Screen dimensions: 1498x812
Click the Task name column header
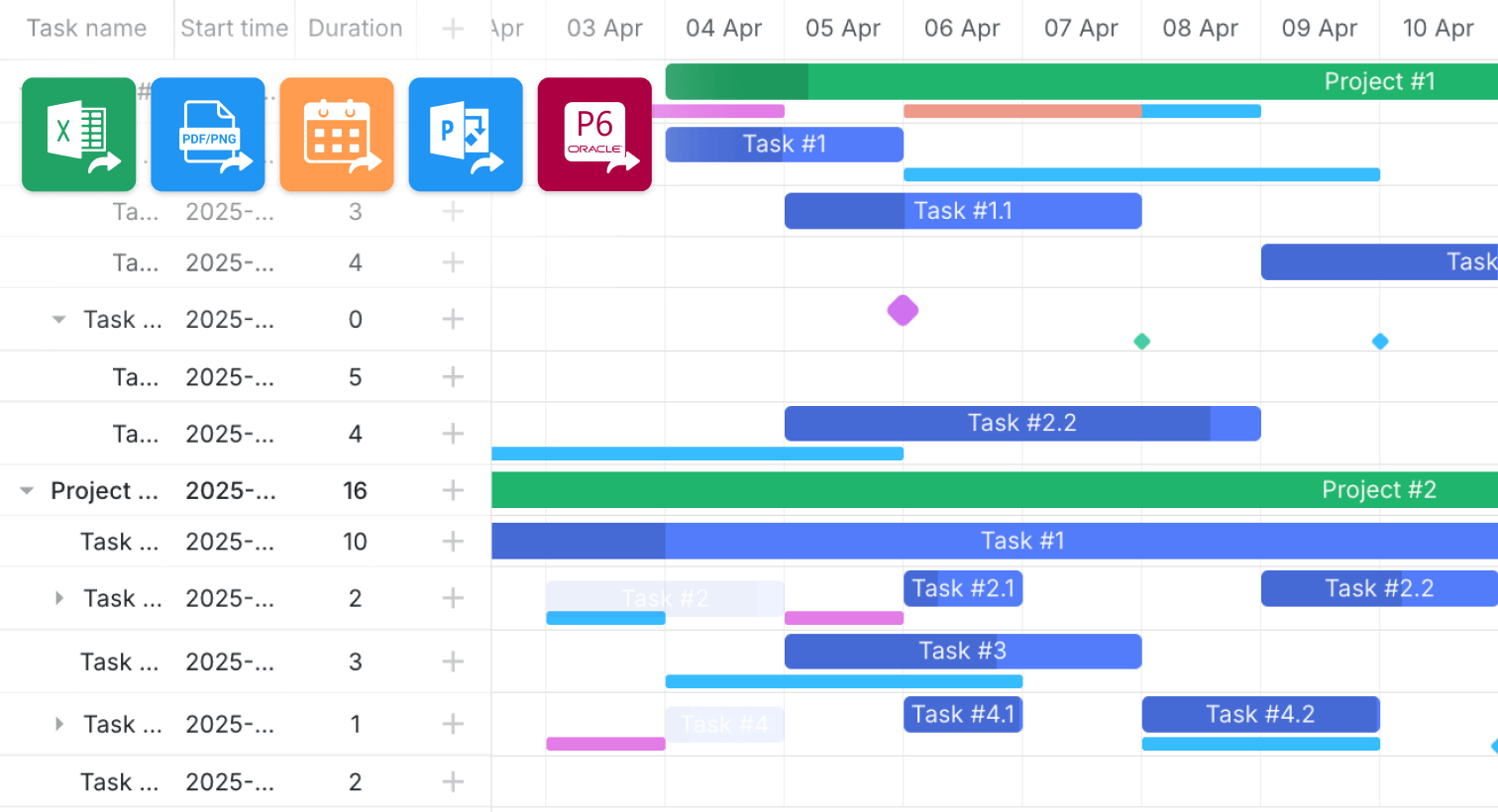tap(87, 28)
